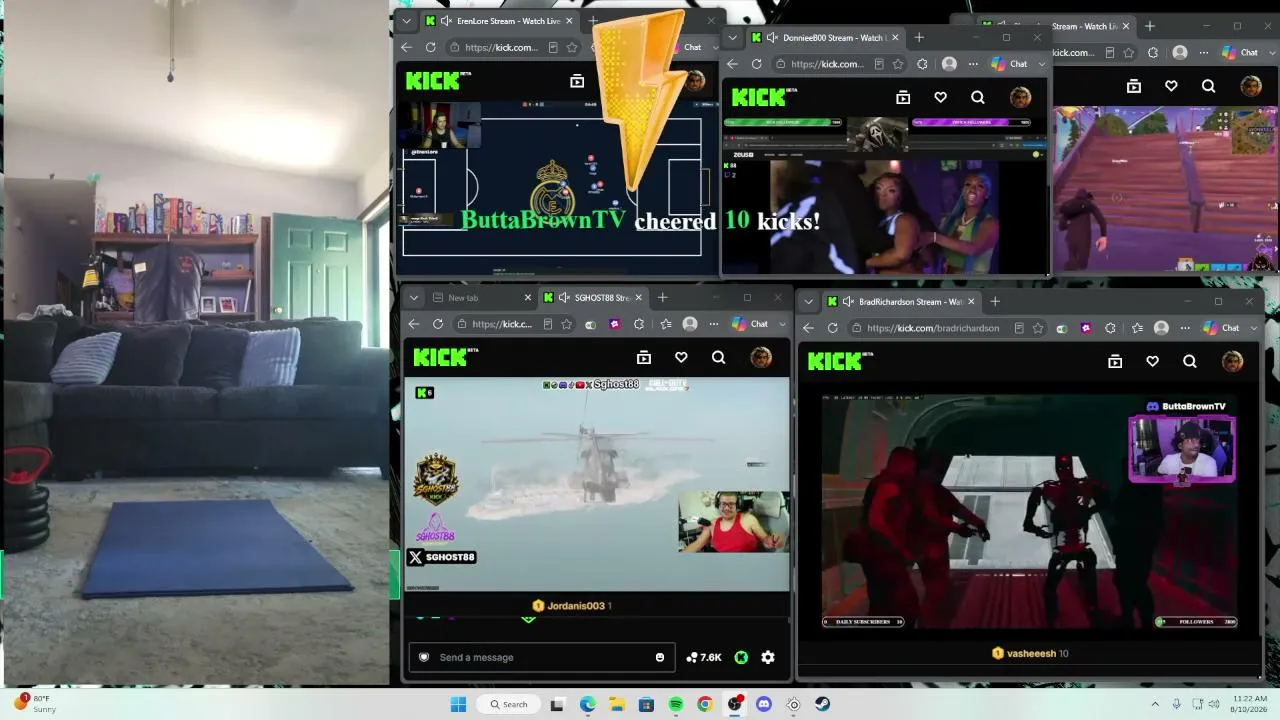Open search in BradRichardson Kick window
The image size is (1280, 720).
pos(1189,361)
